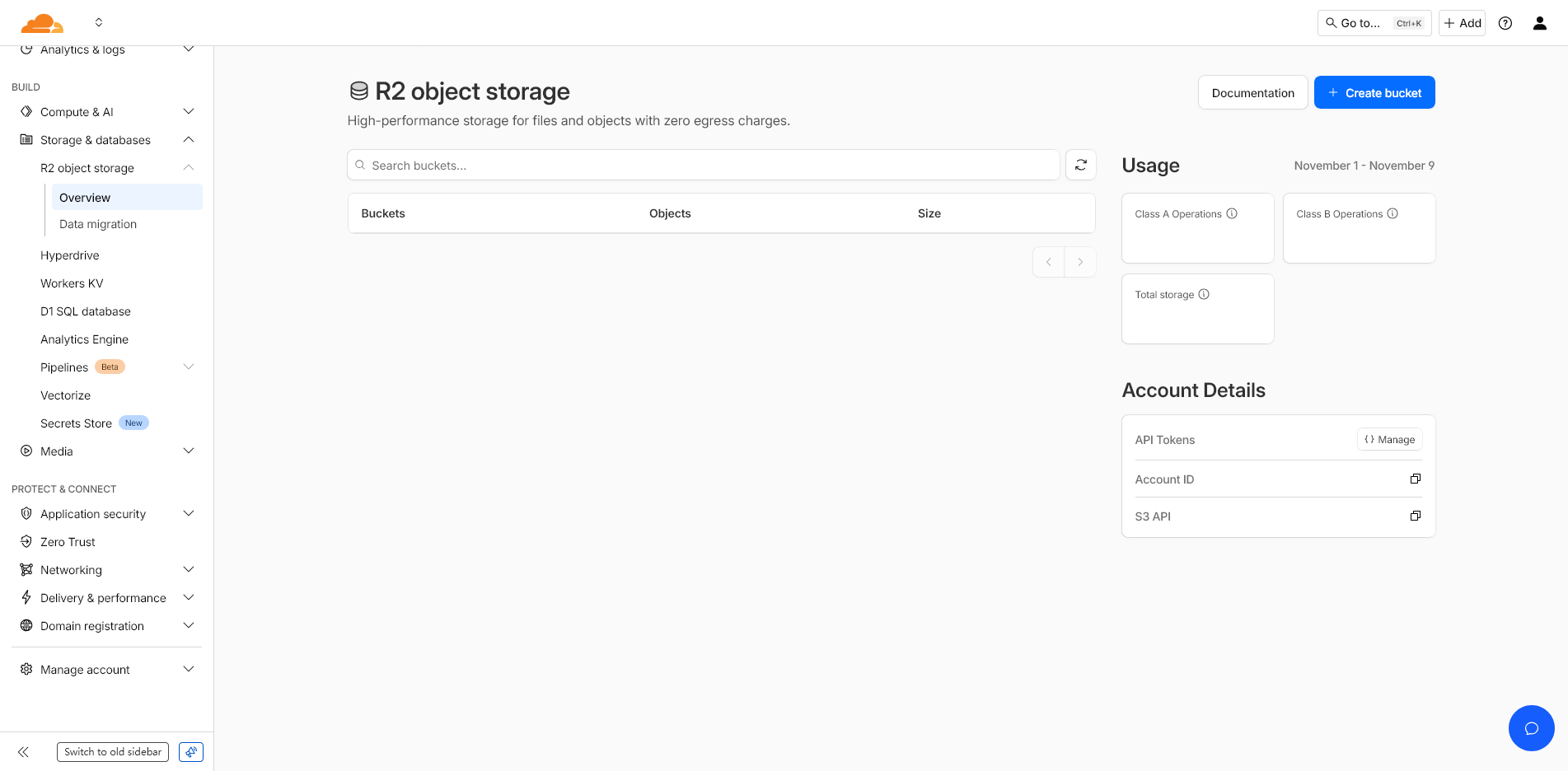Image resolution: width=1568 pixels, height=771 pixels.
Task: Open the R2 Documentation
Action: [x=1252, y=92]
